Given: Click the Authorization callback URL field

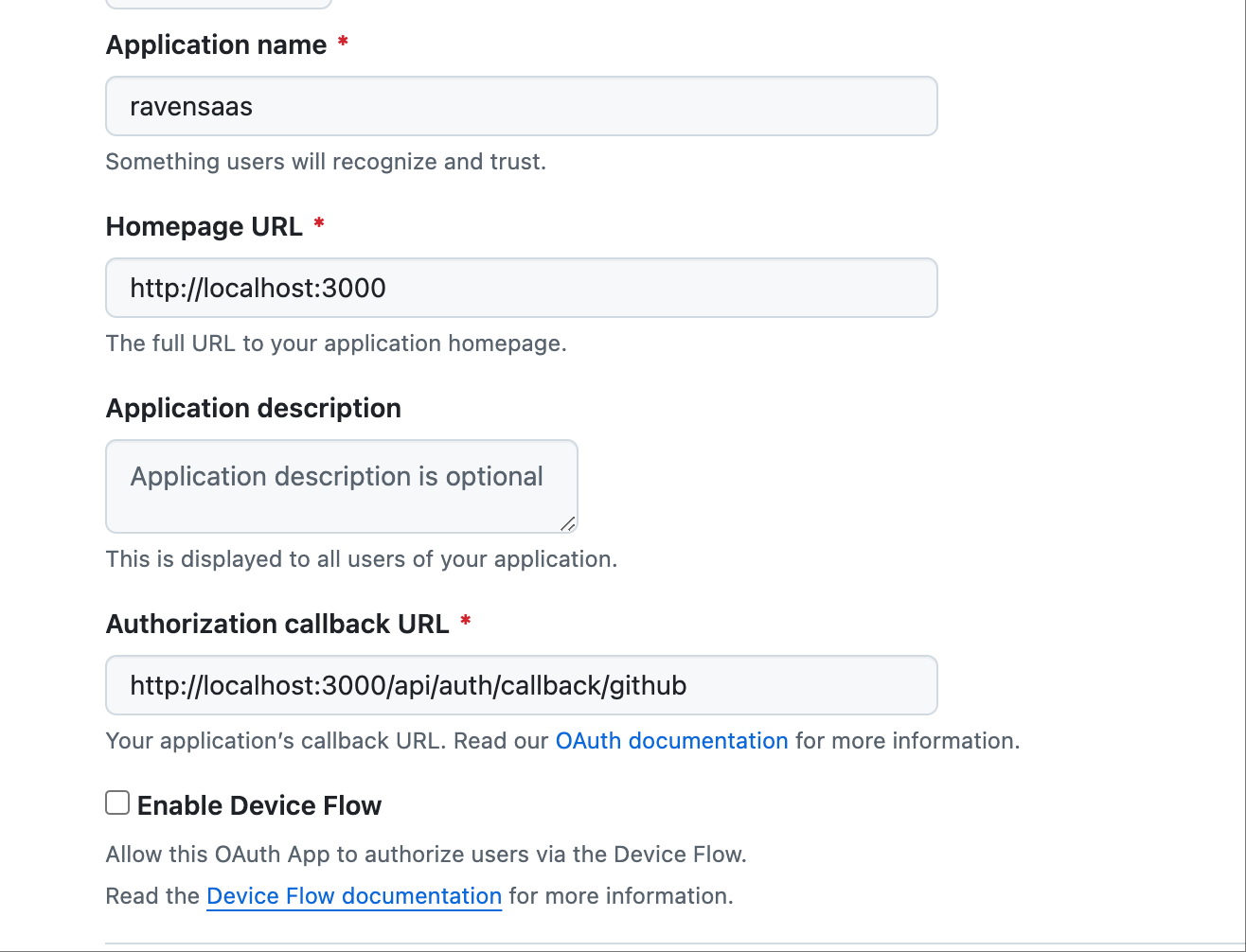Looking at the screenshot, I should pos(522,685).
